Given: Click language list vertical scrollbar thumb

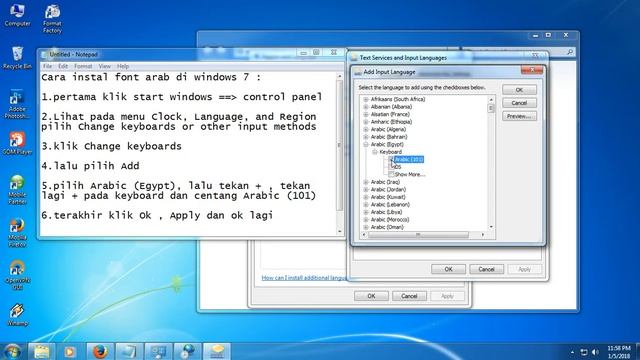Looking at the screenshot, I should click(x=491, y=108).
